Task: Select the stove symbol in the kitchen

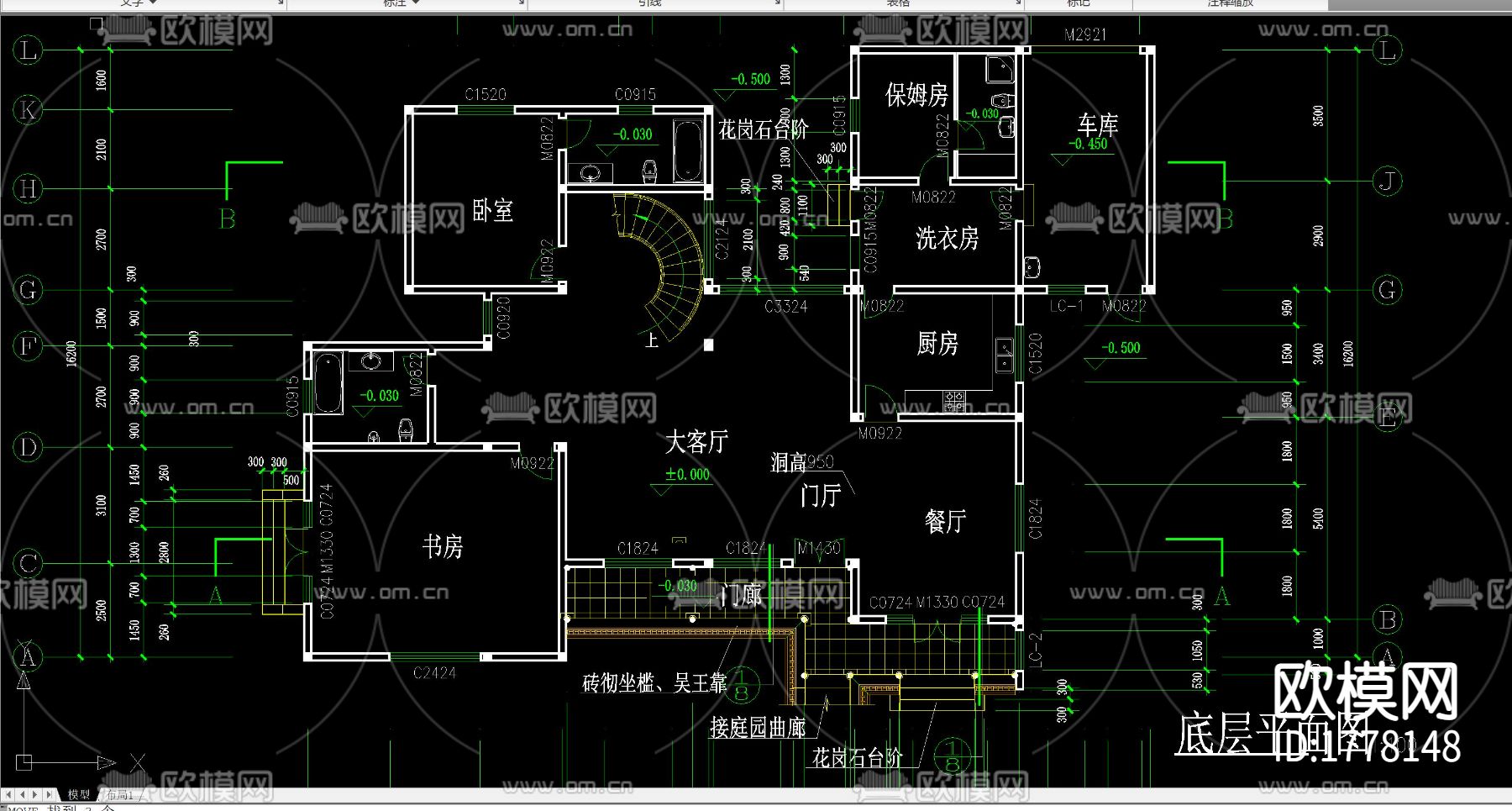Action: point(954,401)
